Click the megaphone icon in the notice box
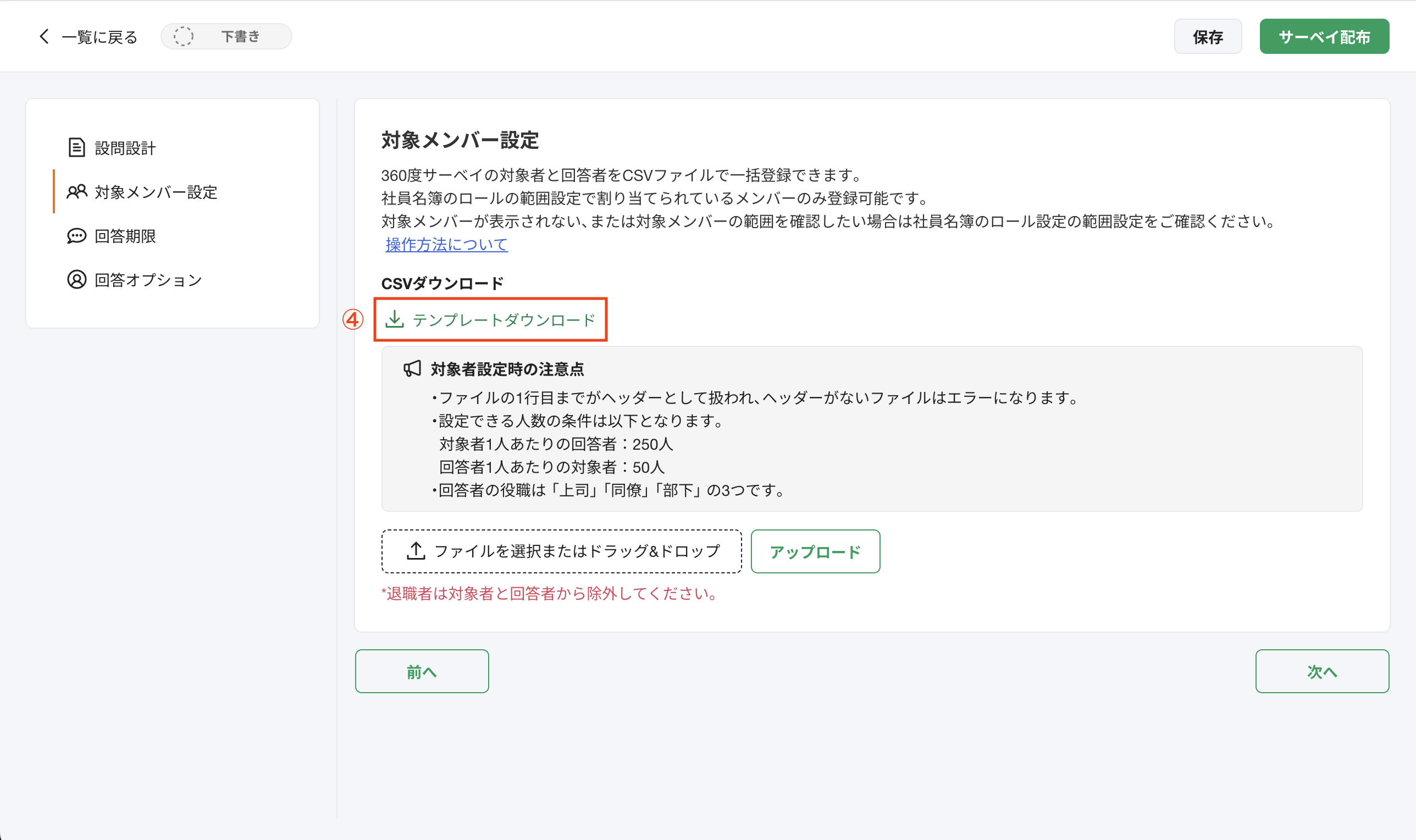The height and width of the screenshot is (840, 1416). 413,368
